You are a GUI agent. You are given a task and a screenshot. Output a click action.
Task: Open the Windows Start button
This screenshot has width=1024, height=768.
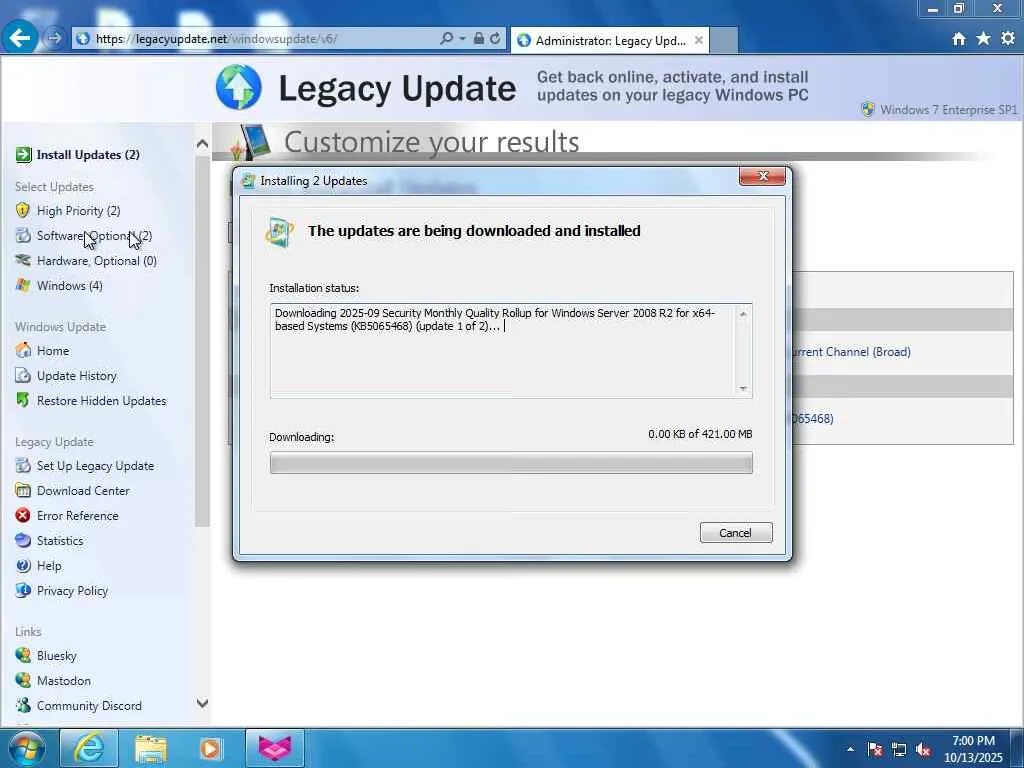[x=26, y=748]
